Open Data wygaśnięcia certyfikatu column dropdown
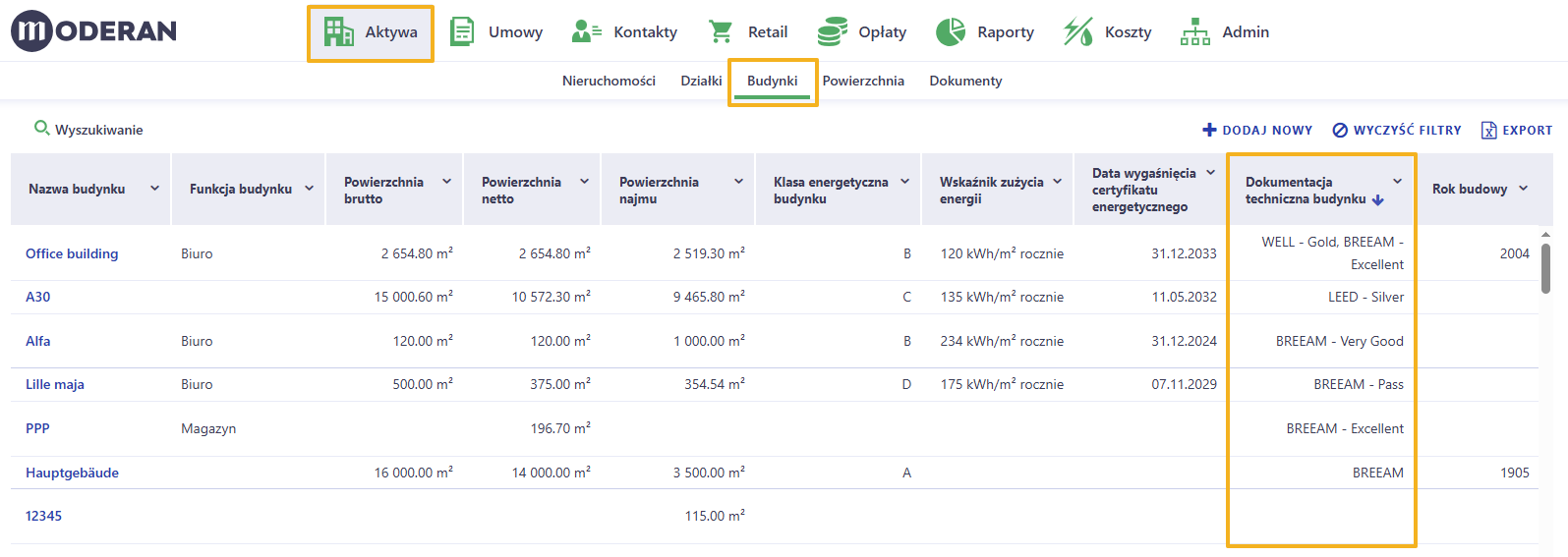This screenshot has height=557, width=1568. pos(1211,172)
